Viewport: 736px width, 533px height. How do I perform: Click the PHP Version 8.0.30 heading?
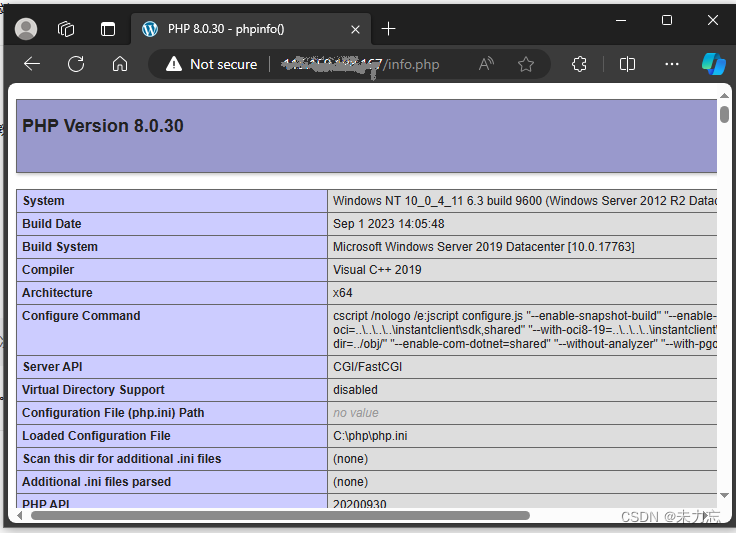(x=103, y=126)
